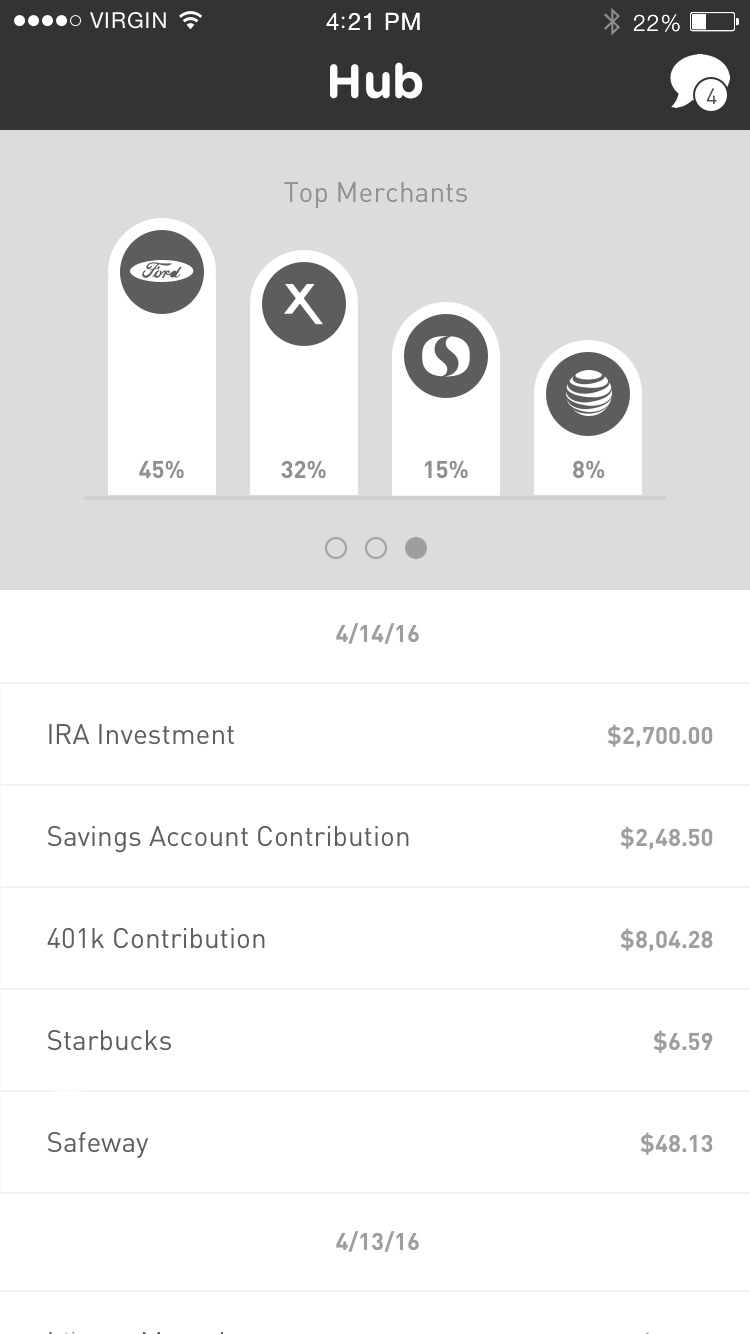Open the 401k Contribution transaction
The width and height of the screenshot is (750, 1334).
point(375,939)
